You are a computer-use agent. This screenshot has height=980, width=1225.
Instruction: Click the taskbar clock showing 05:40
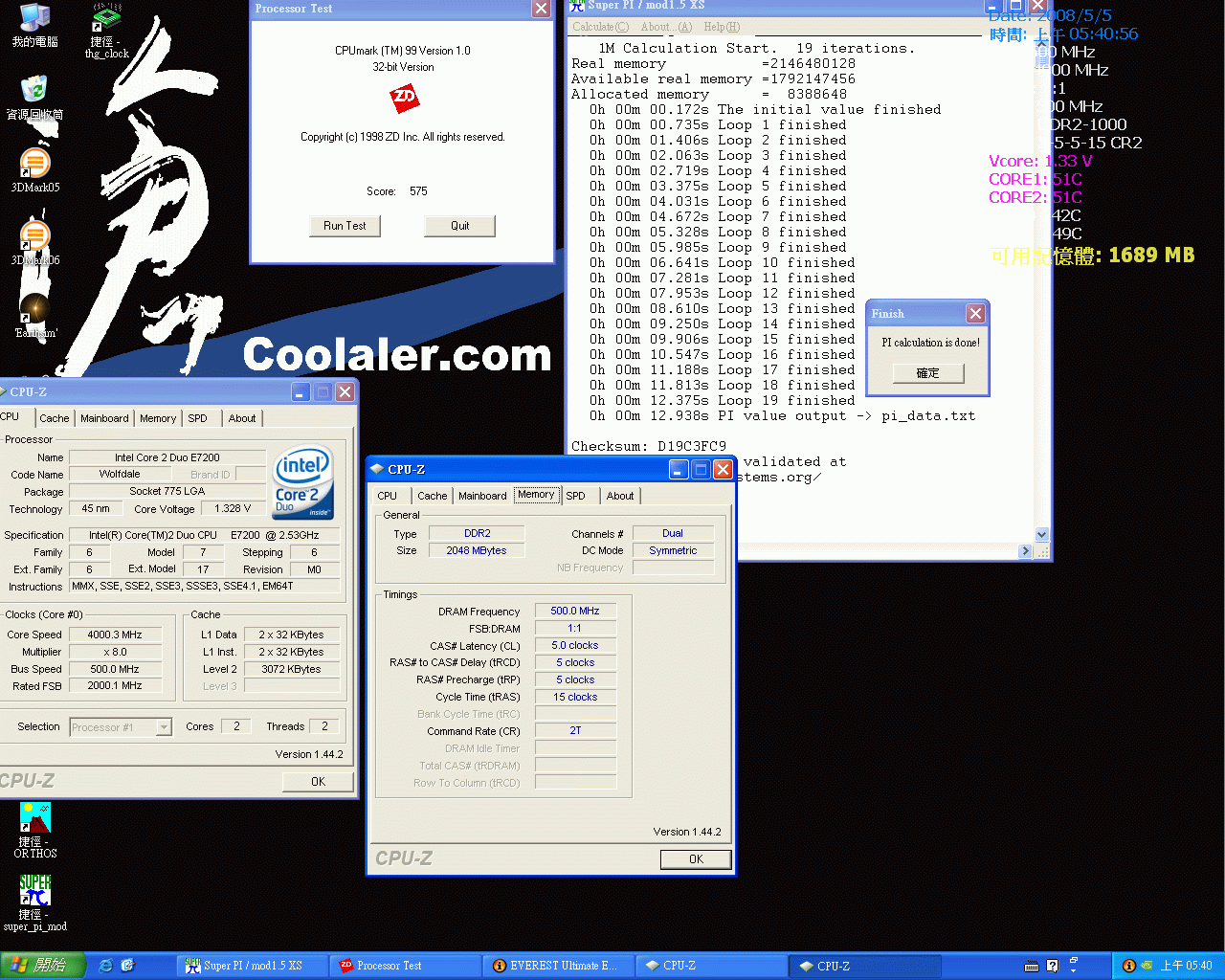pos(1186,966)
